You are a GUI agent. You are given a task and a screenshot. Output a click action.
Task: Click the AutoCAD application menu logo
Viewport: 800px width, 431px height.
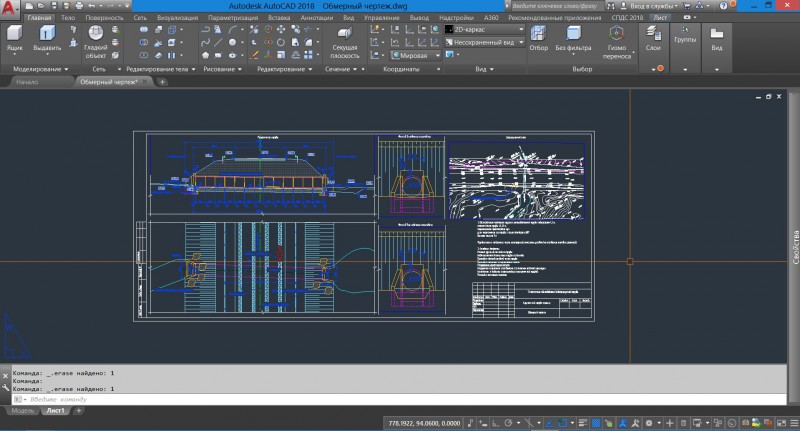click(10, 7)
